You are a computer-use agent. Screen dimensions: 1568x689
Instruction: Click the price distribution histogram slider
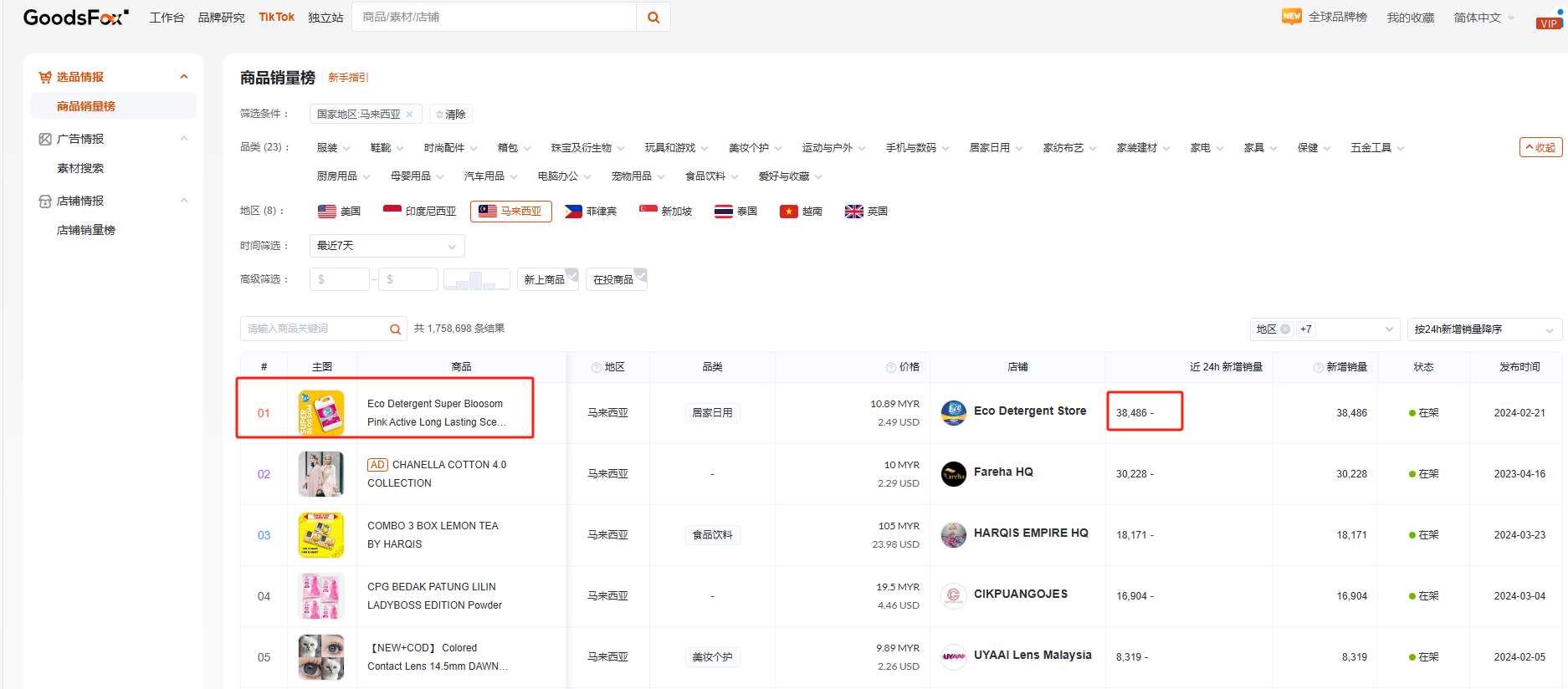click(x=477, y=279)
